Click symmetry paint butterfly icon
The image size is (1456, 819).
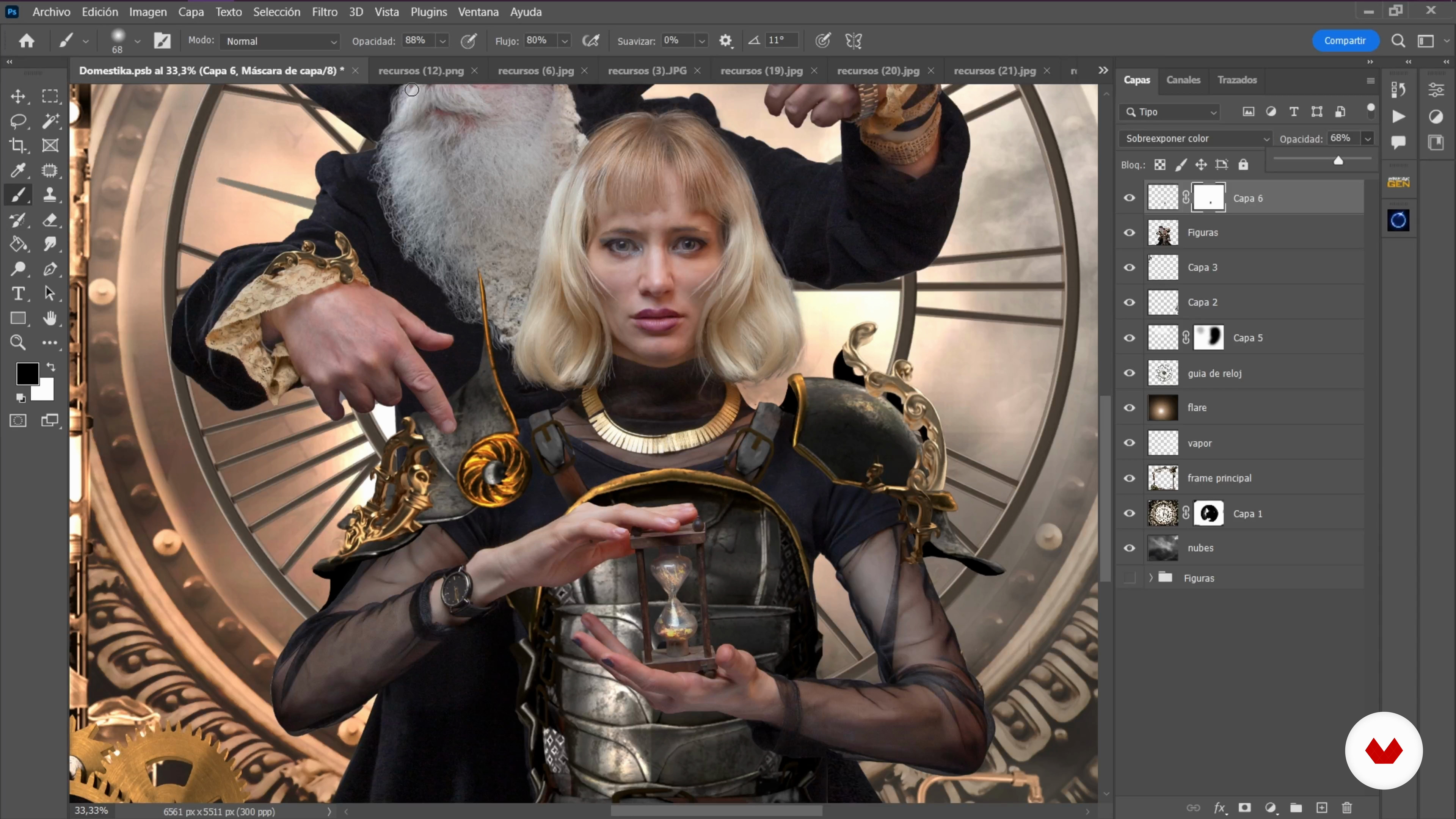[854, 41]
